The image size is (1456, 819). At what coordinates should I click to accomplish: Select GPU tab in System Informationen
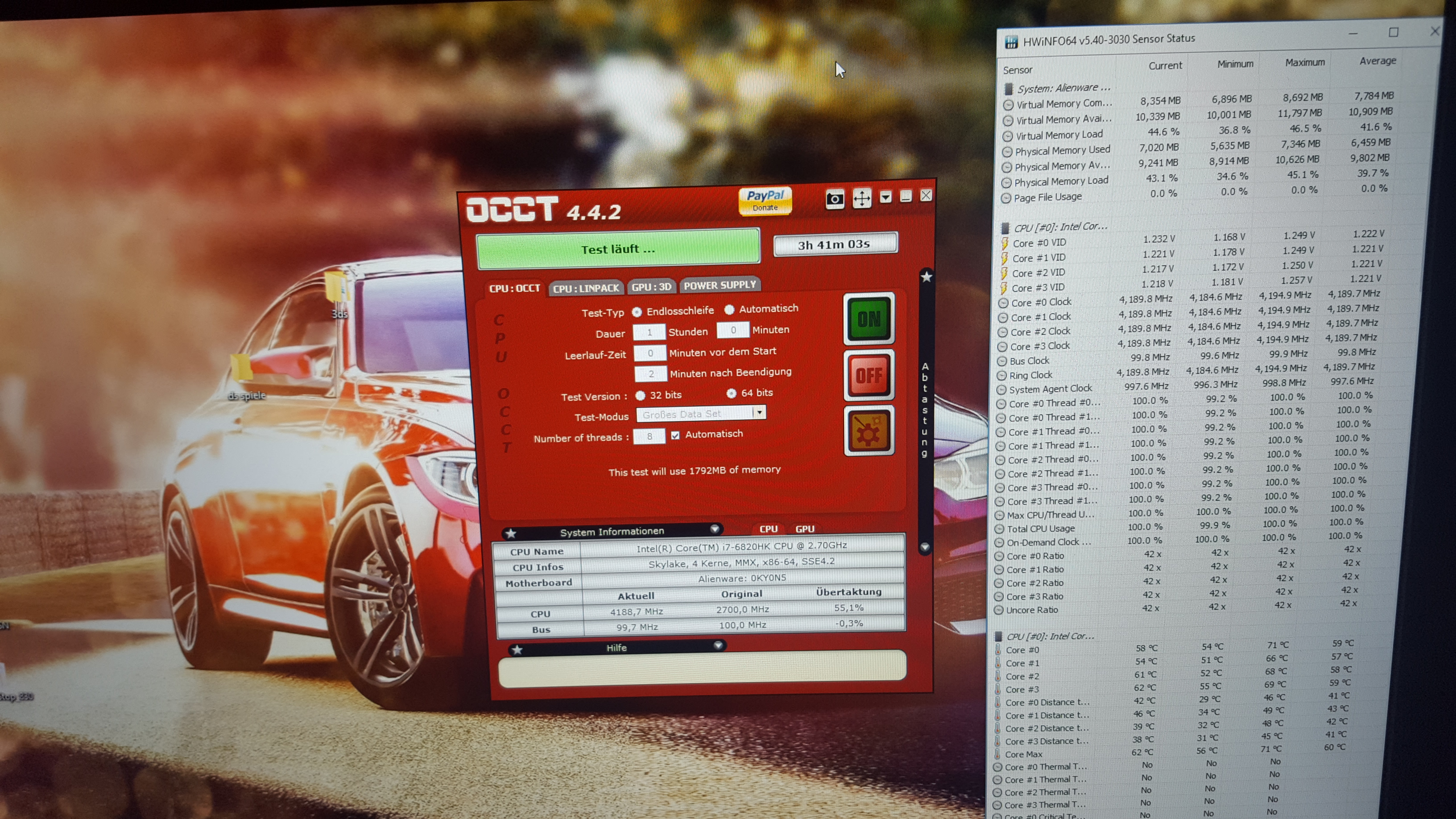point(805,529)
